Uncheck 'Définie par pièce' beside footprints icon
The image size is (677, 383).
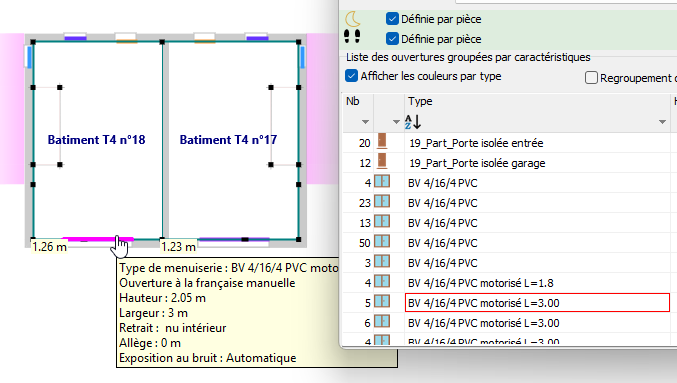coord(392,39)
